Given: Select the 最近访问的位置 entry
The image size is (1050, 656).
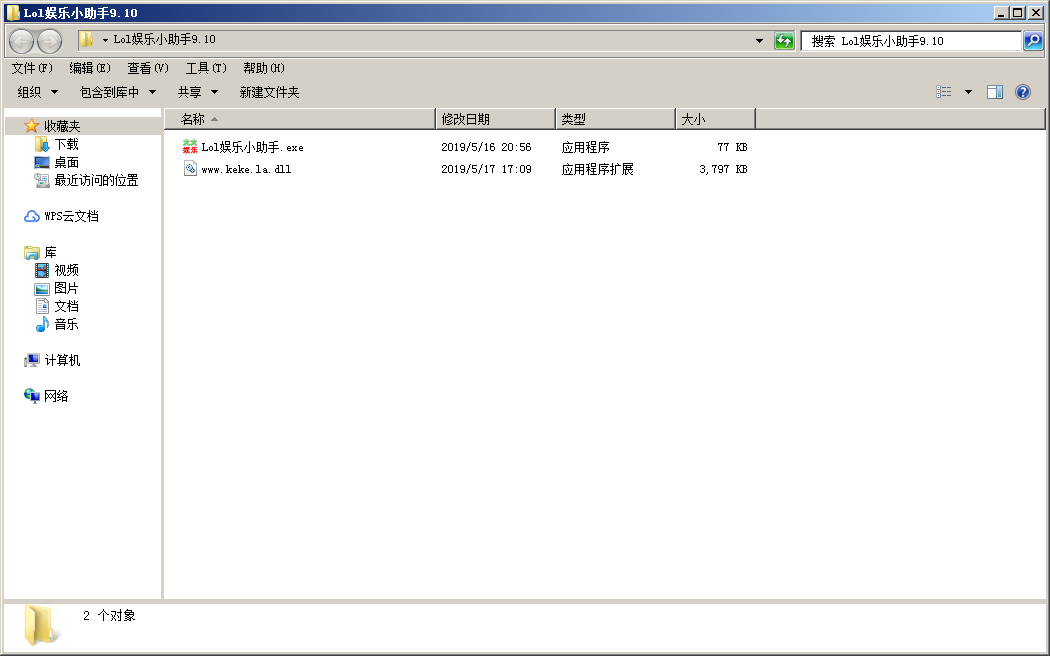Looking at the screenshot, I should point(96,181).
